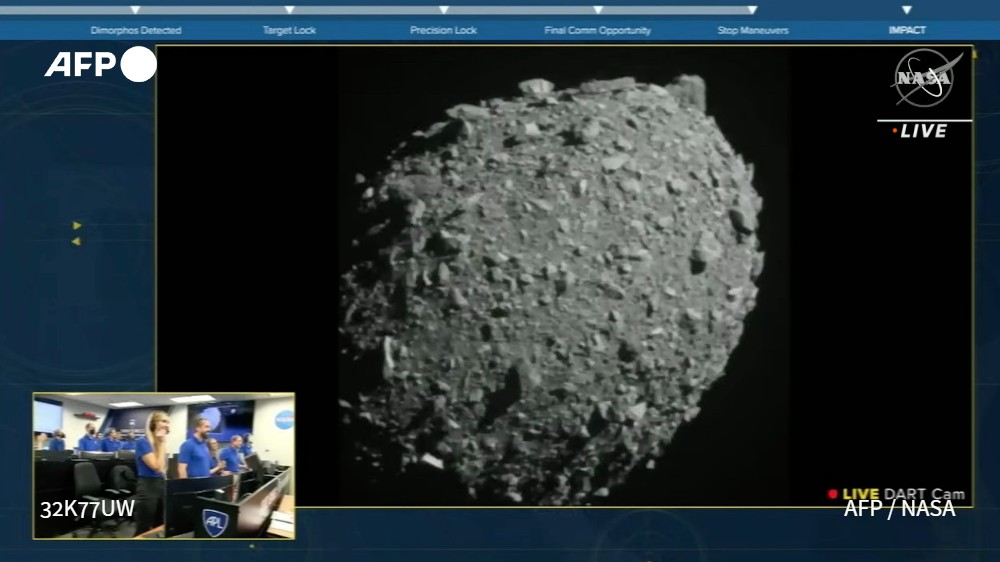Click the IMPACT timeline label
Image resolution: width=1000 pixels, height=562 pixels.
tap(907, 30)
